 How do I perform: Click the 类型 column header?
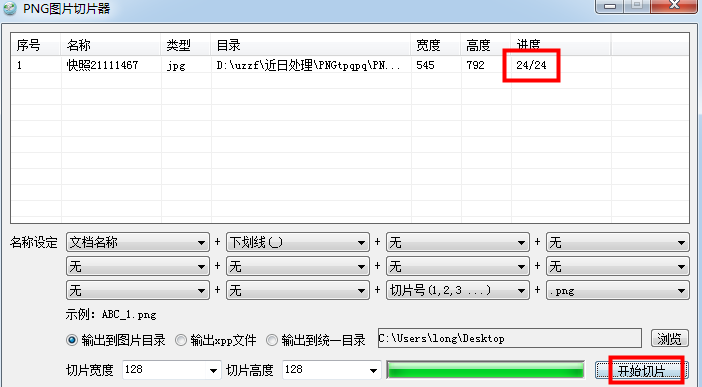tap(186, 45)
